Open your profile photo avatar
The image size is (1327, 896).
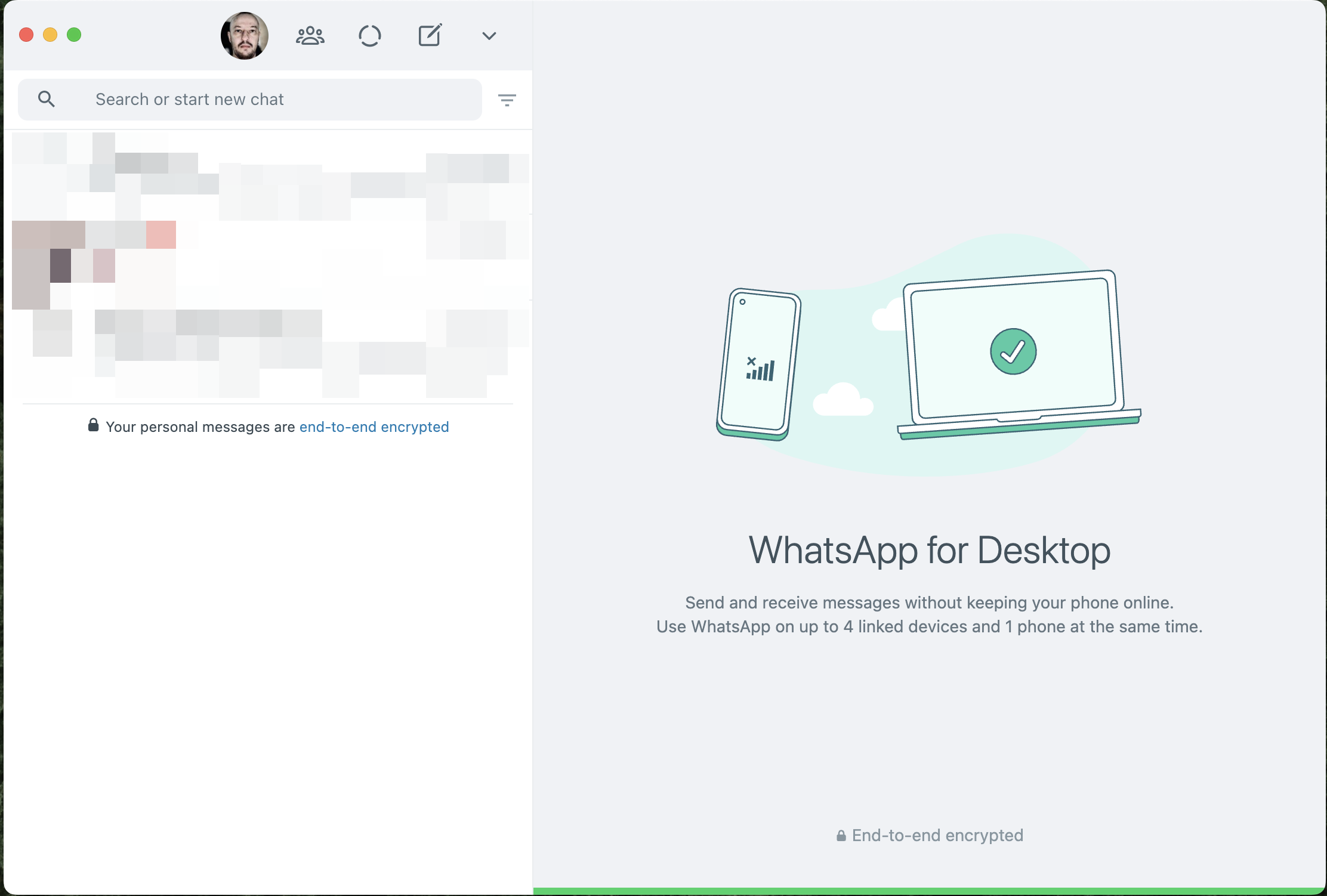[x=244, y=36]
